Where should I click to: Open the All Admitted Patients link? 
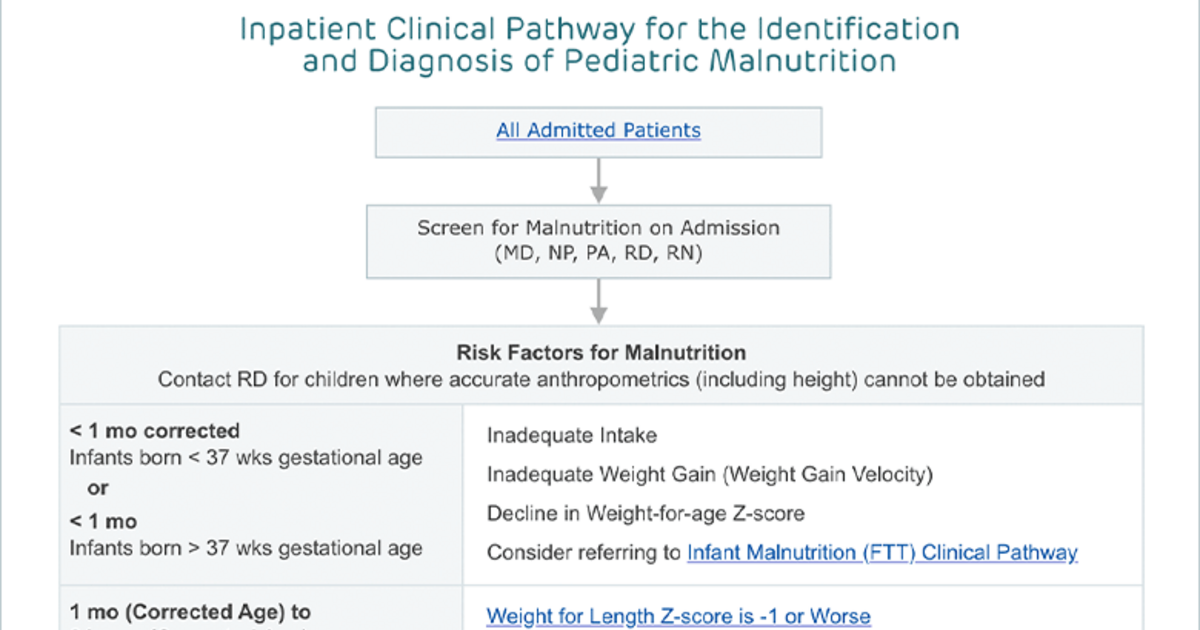click(x=598, y=130)
